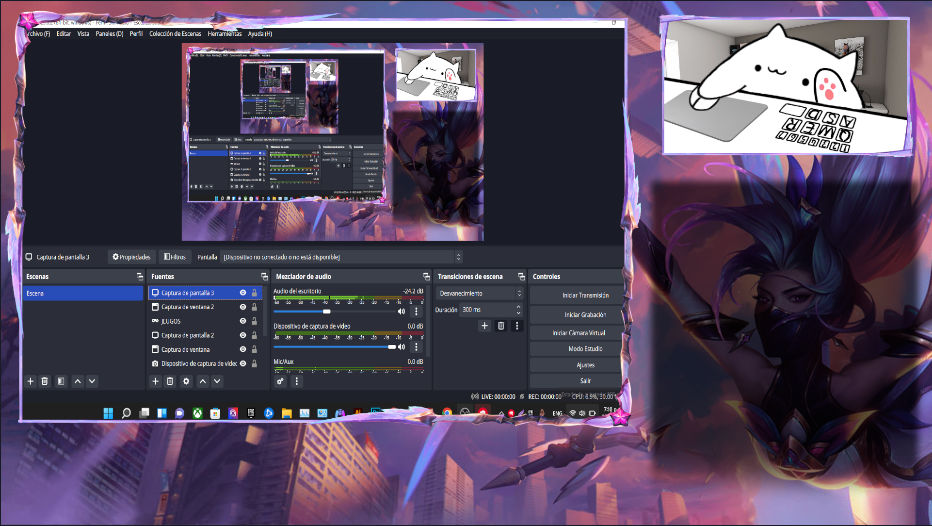Click Dispositivo de captura de video volume slider
This screenshot has width=932, height=526.
point(334,347)
